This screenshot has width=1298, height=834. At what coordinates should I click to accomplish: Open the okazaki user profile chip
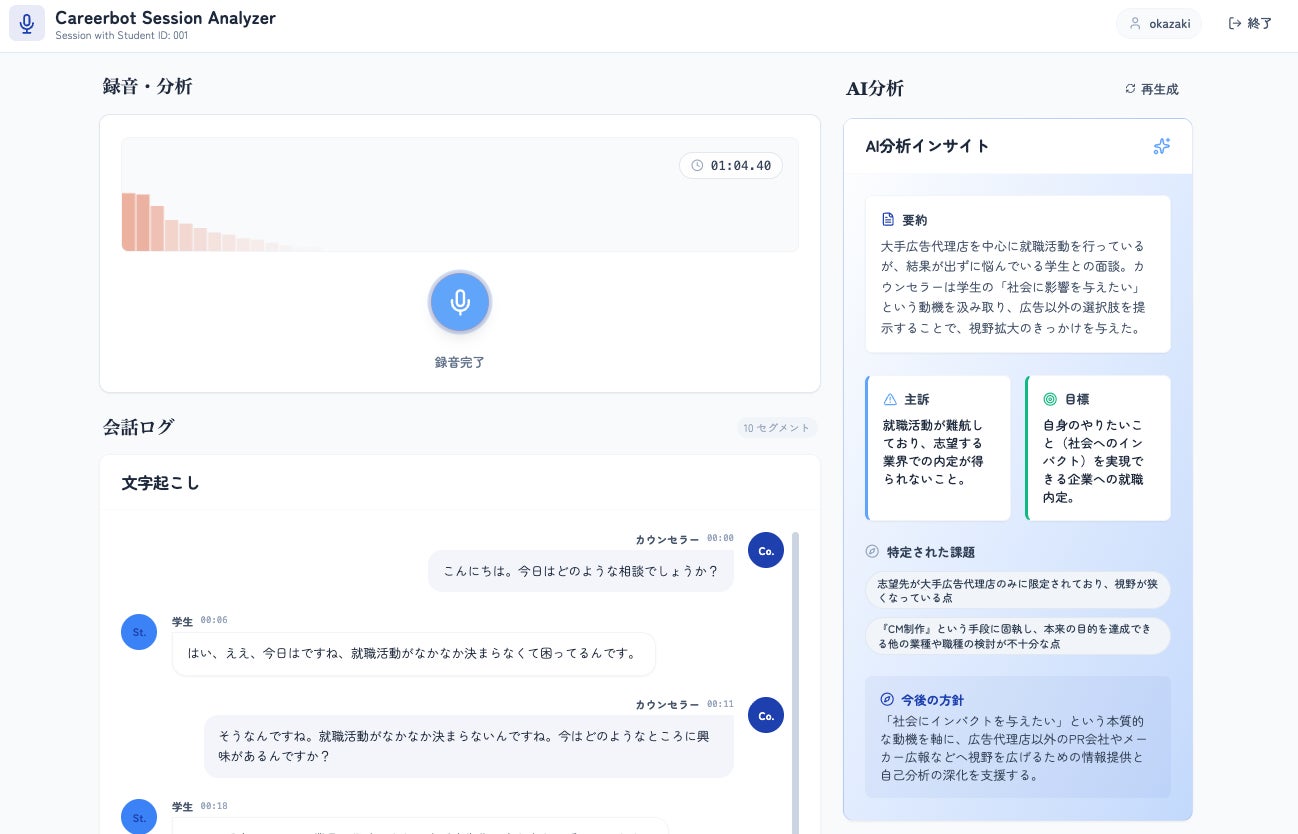(x=1159, y=23)
